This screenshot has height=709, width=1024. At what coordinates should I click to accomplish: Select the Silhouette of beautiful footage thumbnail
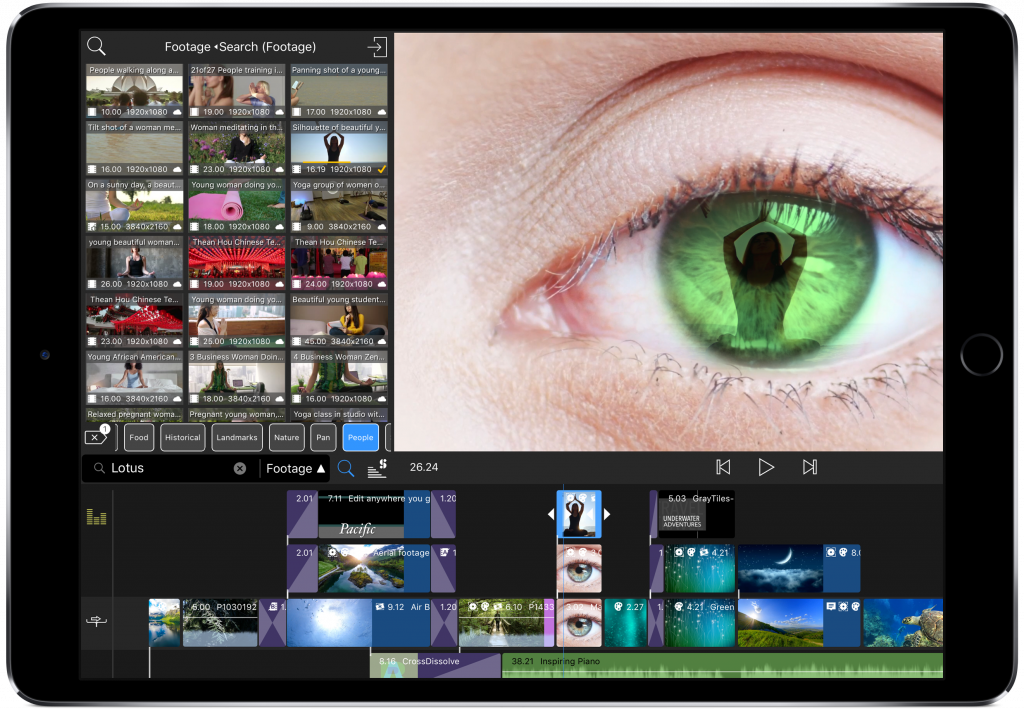pyautogui.click(x=339, y=149)
